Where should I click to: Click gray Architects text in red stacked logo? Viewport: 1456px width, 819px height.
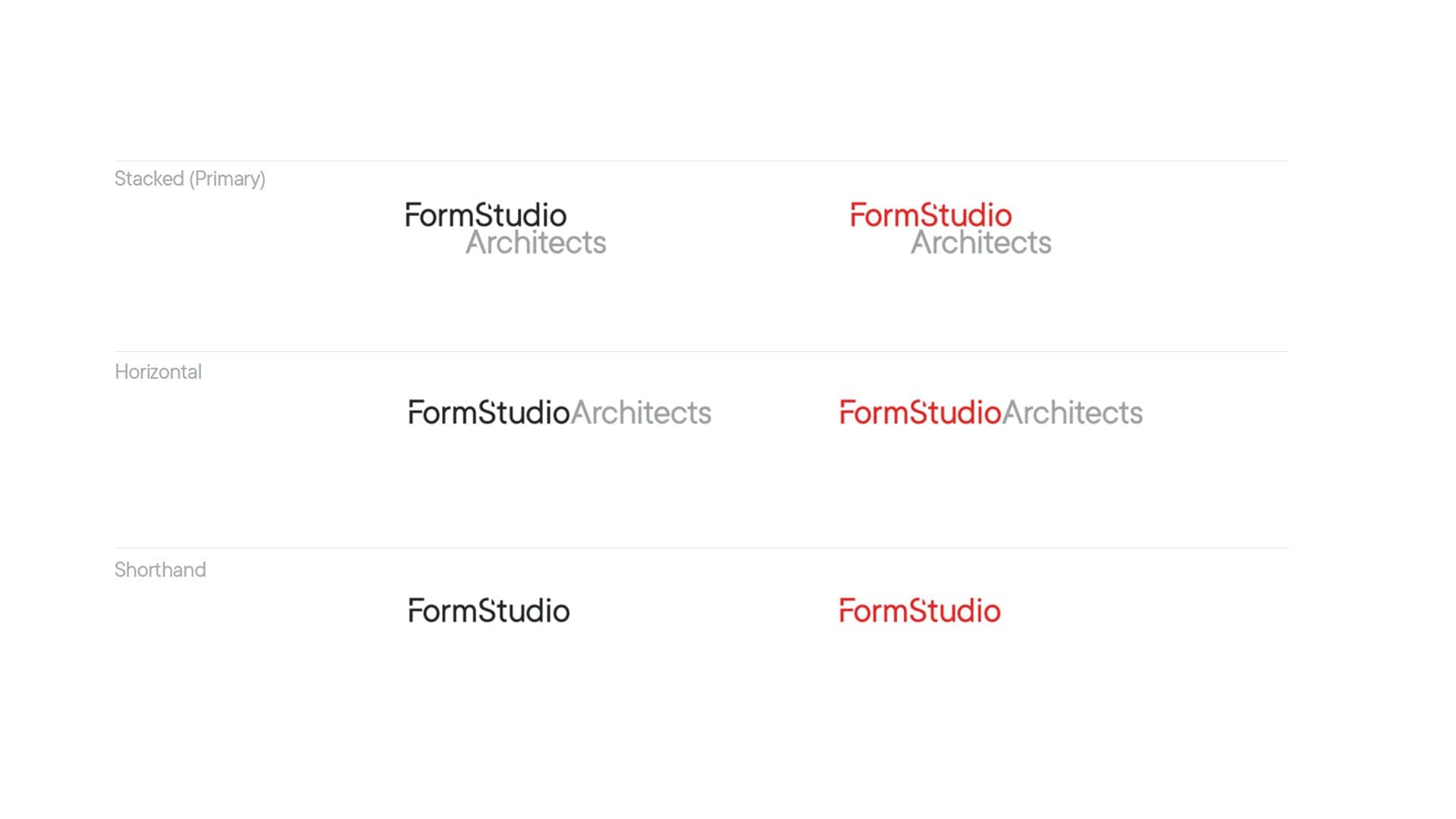point(981,243)
